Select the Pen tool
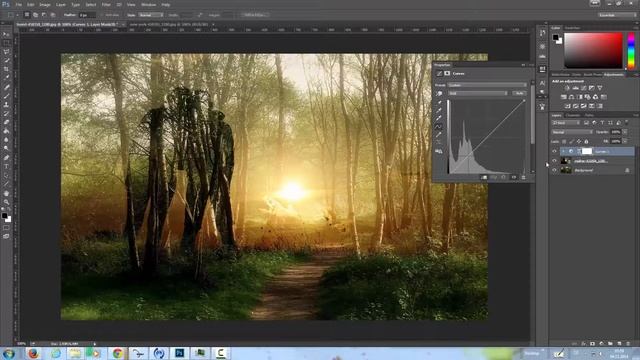The image size is (640, 360). (x=6, y=158)
